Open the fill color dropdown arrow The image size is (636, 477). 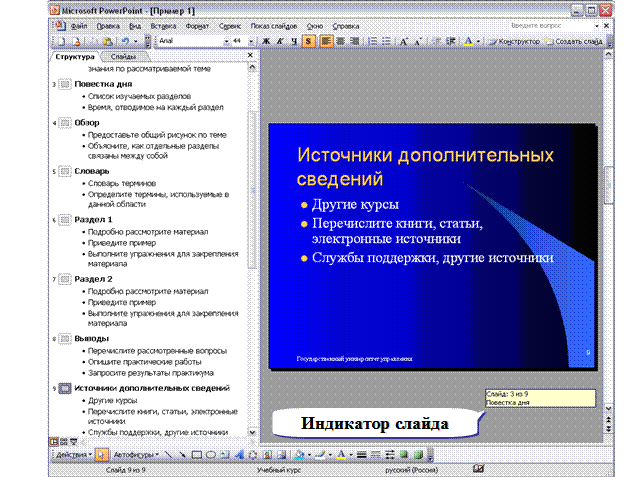tap(309, 455)
